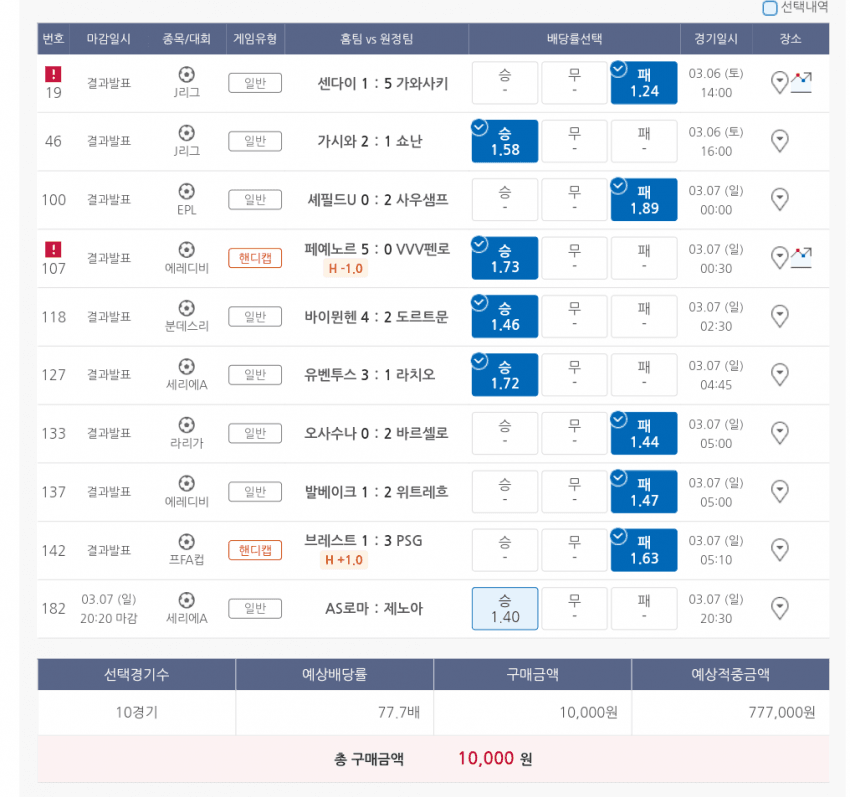
Task: Expand venue info pin for match 100
Action: coord(780,199)
